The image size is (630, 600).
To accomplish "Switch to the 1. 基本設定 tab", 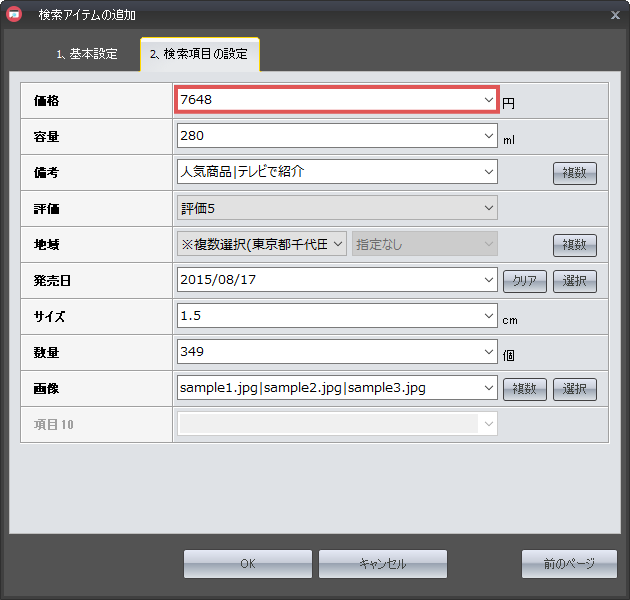I will 87,54.
